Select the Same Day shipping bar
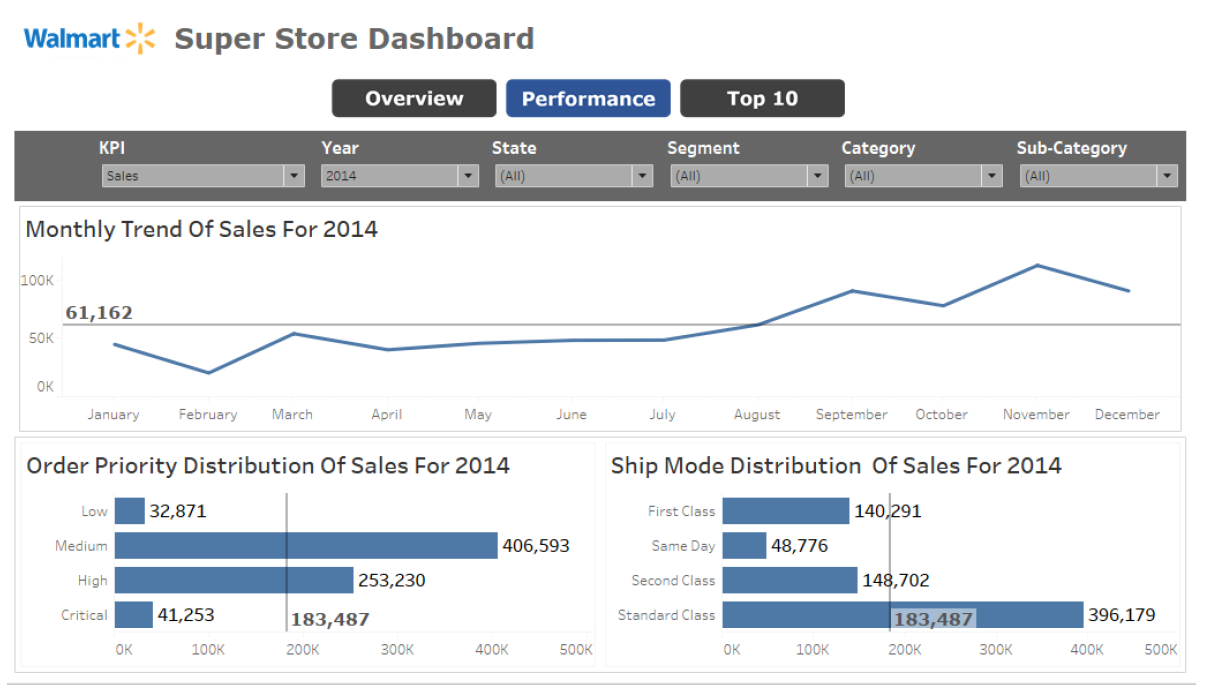1208x697 pixels. (745, 545)
